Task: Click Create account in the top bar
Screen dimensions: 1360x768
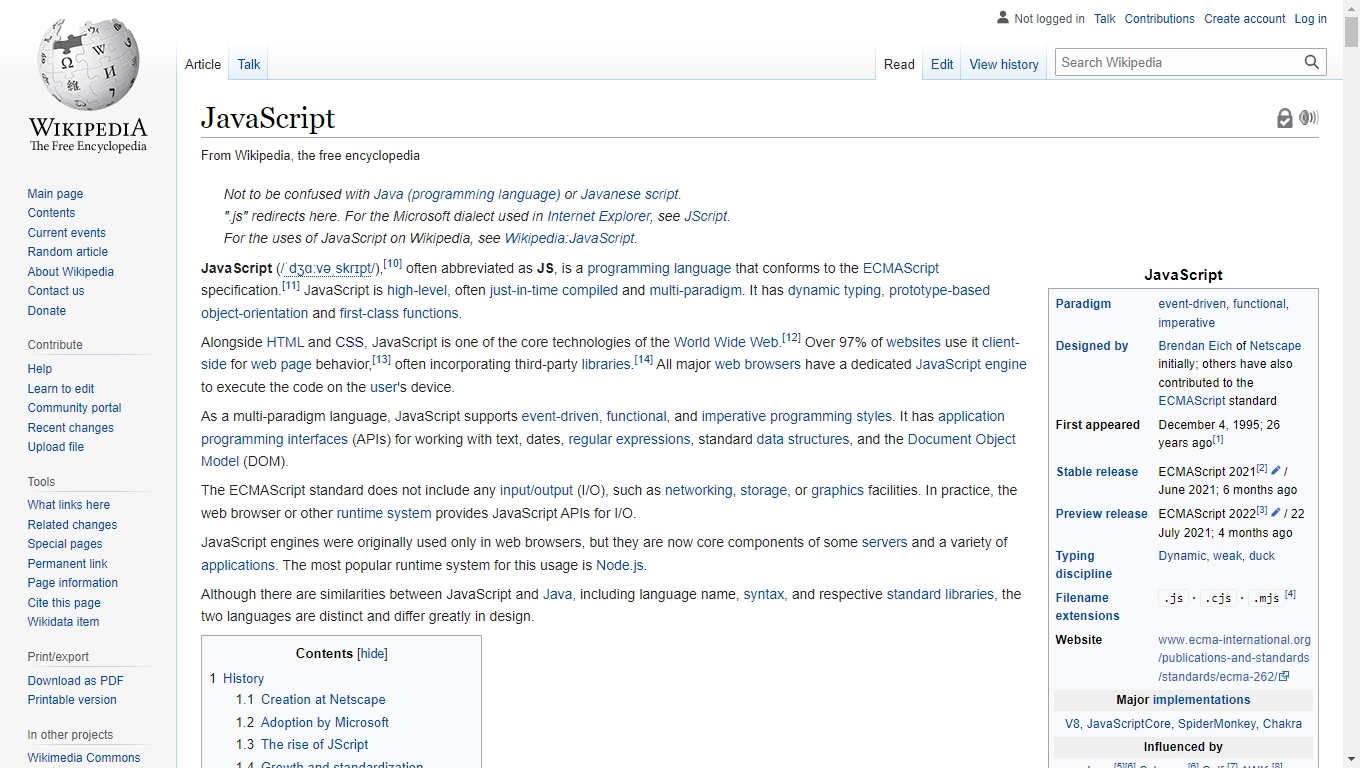Action: pos(1244,18)
